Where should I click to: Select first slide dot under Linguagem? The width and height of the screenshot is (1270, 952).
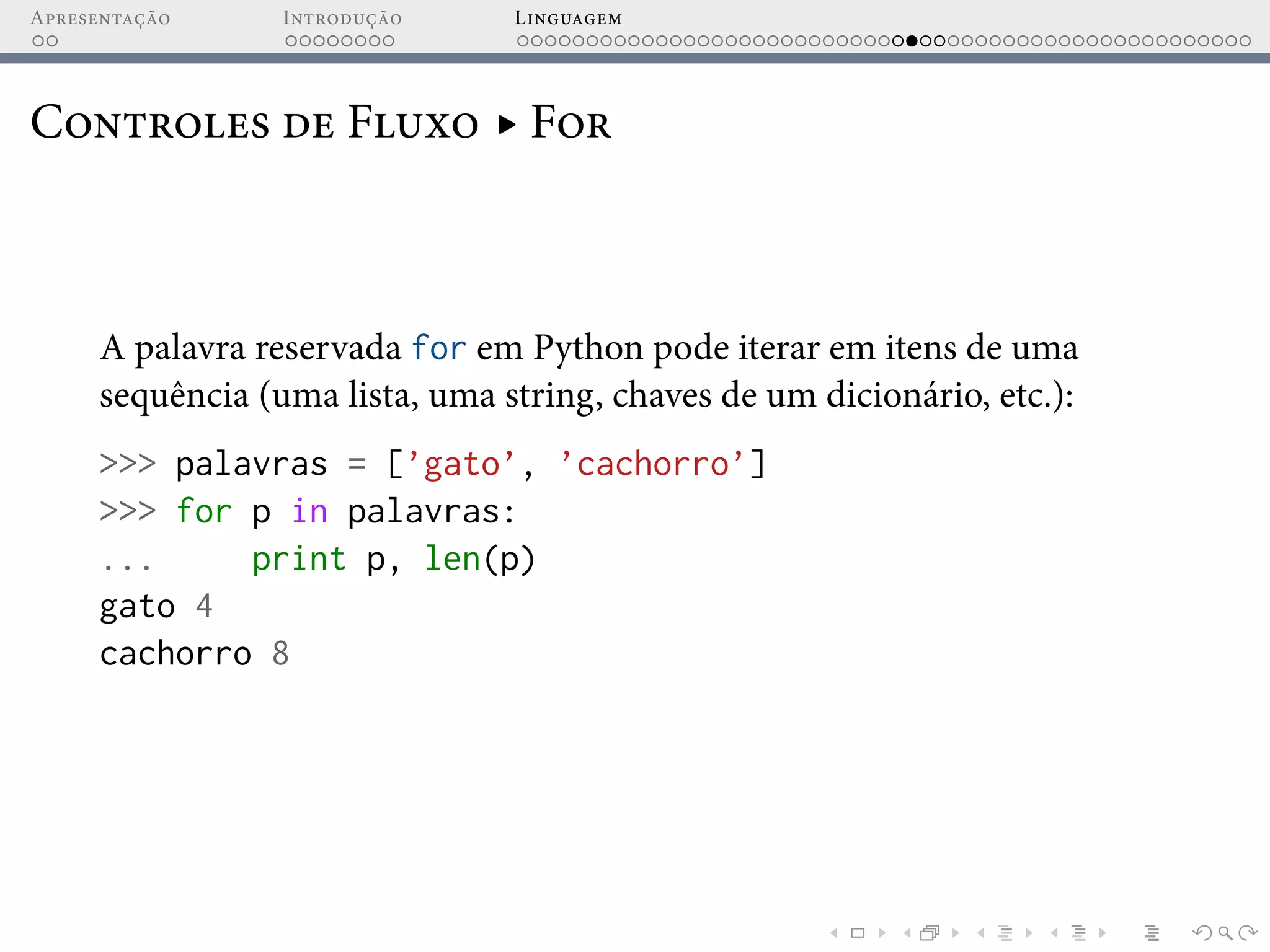tap(523, 41)
